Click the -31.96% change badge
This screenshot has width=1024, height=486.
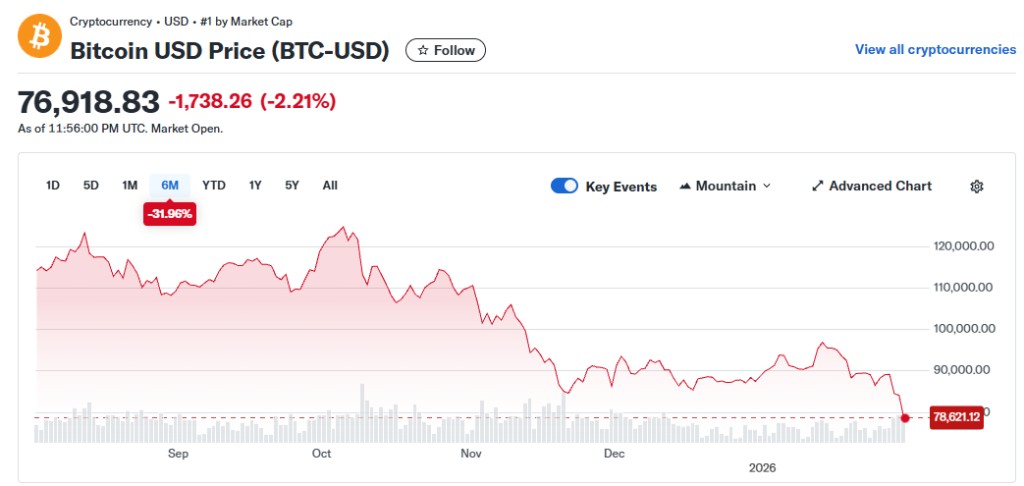pyautogui.click(x=169, y=213)
